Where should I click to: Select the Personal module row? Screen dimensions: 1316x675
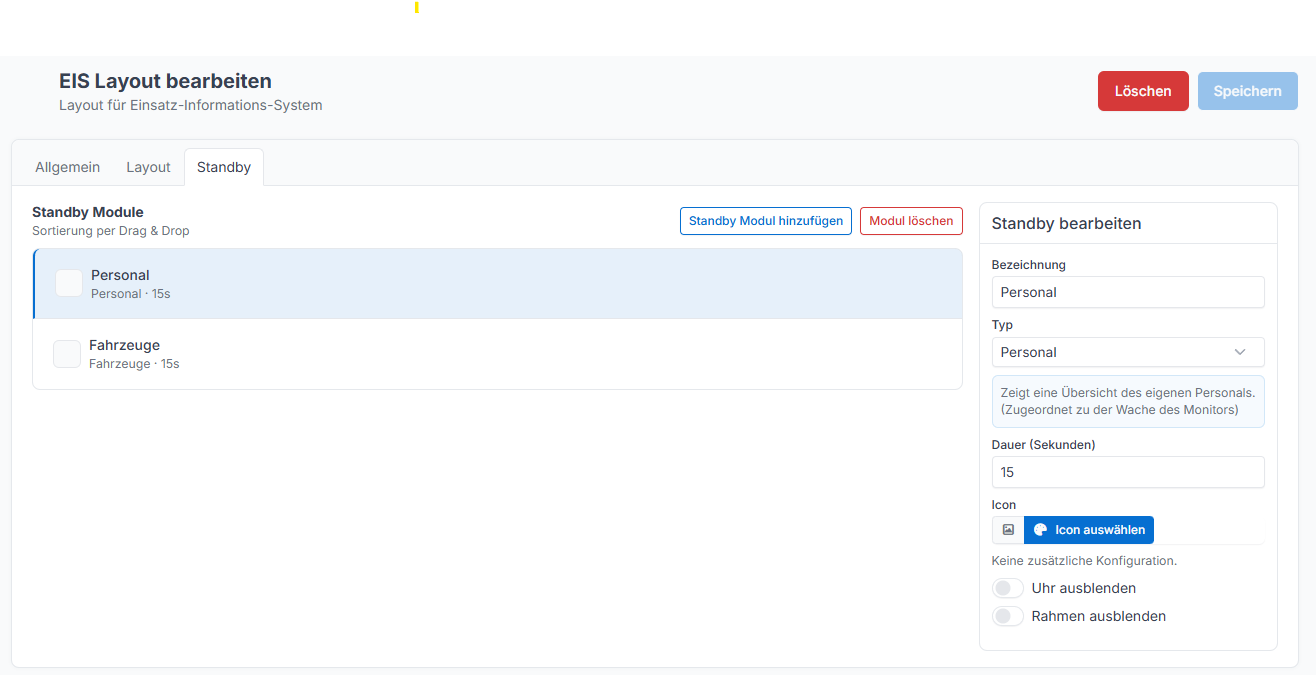pyautogui.click(x=498, y=284)
